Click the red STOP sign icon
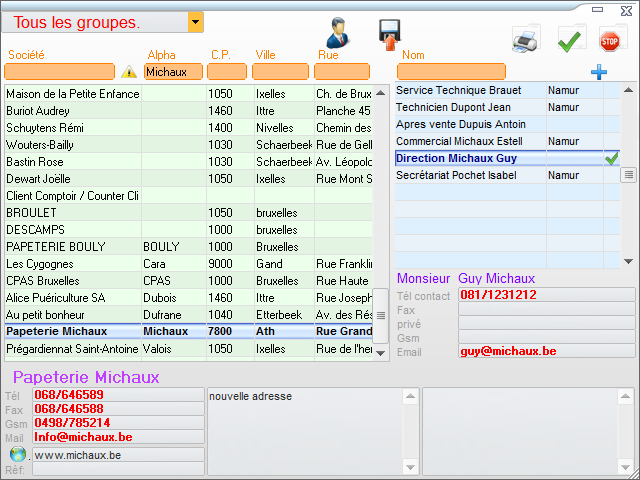This screenshot has width=640, height=480. point(609,40)
